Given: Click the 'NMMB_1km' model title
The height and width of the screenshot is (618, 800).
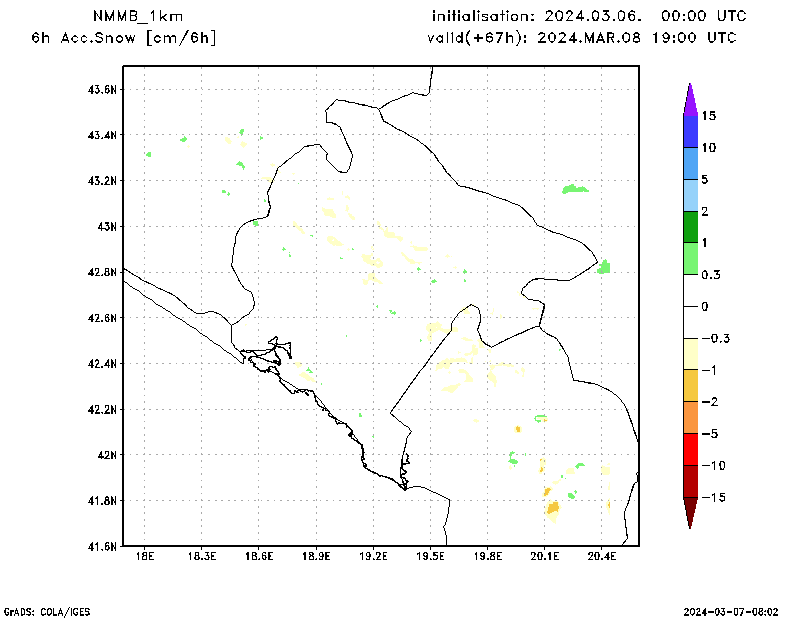Looking at the screenshot, I should (x=138, y=16).
